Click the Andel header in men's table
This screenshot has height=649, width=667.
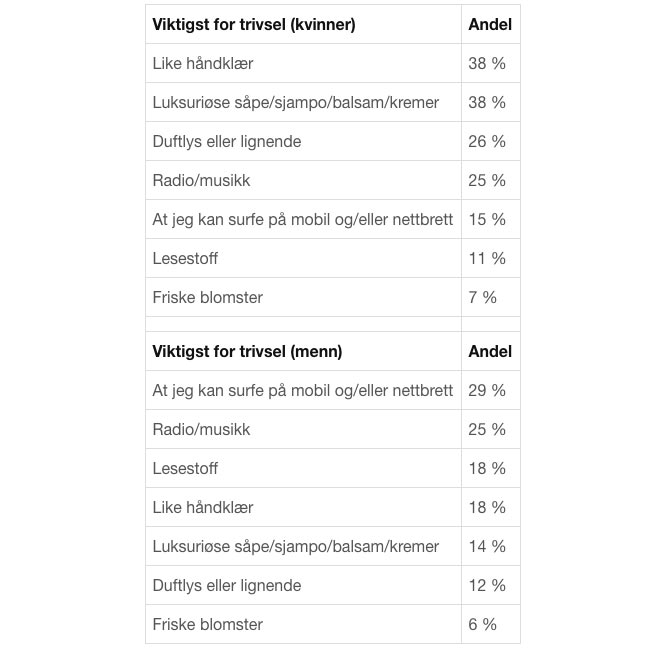point(490,351)
